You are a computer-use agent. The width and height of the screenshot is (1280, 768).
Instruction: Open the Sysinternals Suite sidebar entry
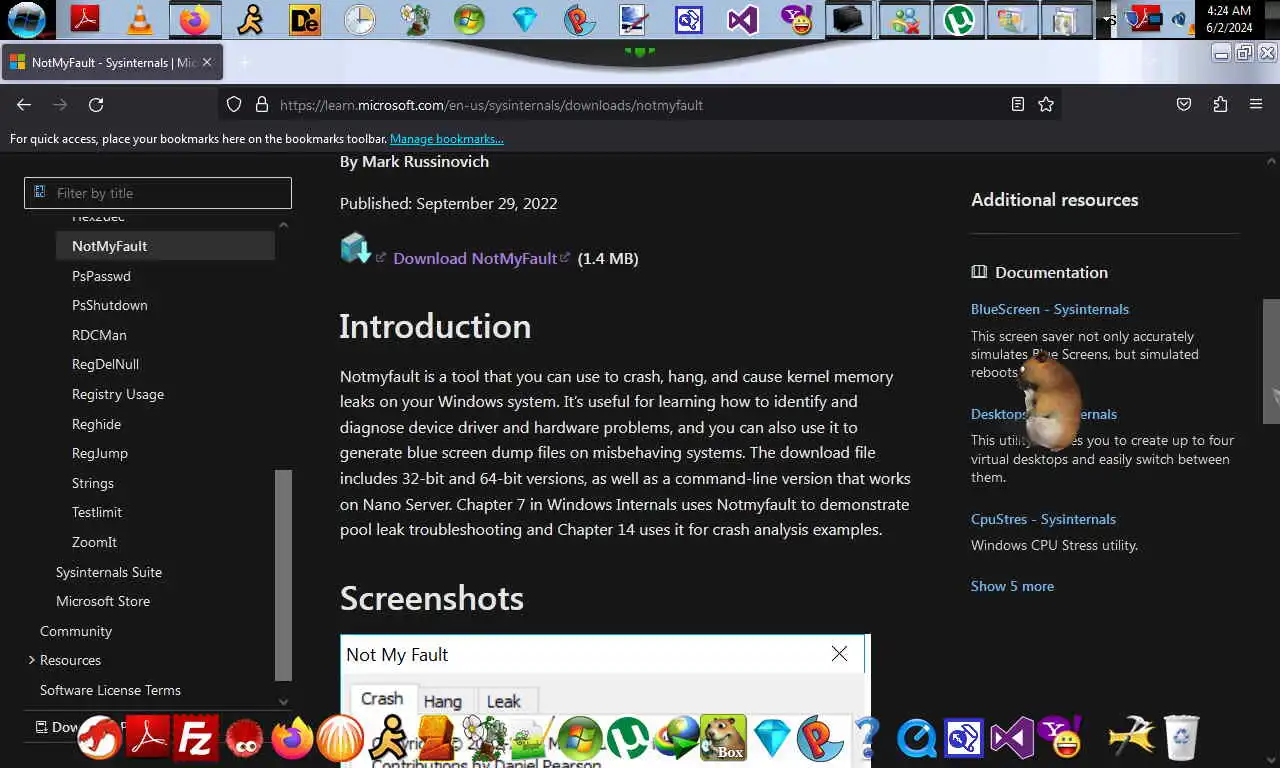[x=109, y=572]
